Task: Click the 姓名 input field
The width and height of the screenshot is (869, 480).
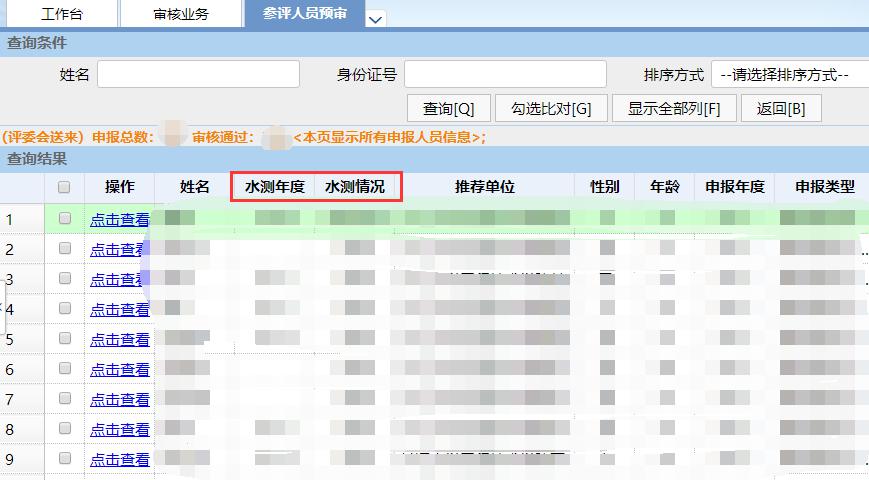Action: pos(198,75)
